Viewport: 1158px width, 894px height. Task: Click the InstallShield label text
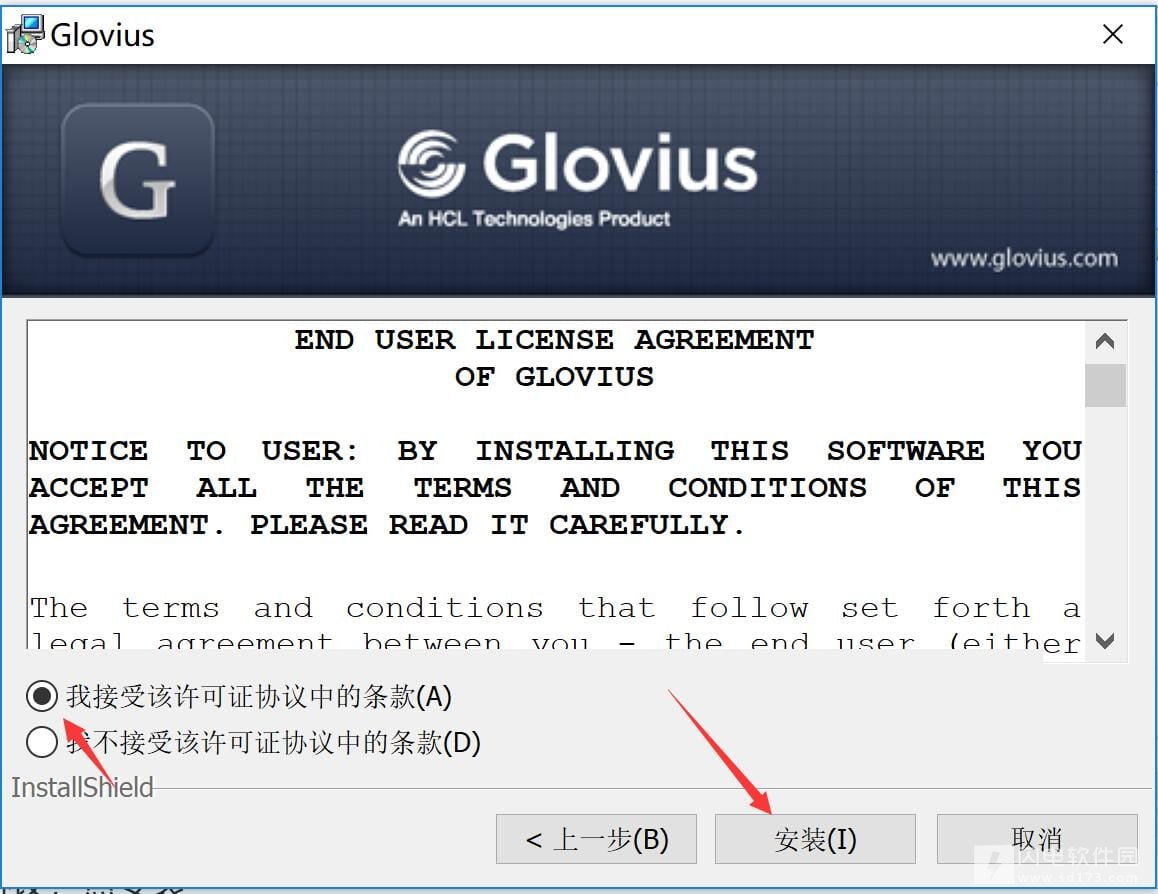82,788
